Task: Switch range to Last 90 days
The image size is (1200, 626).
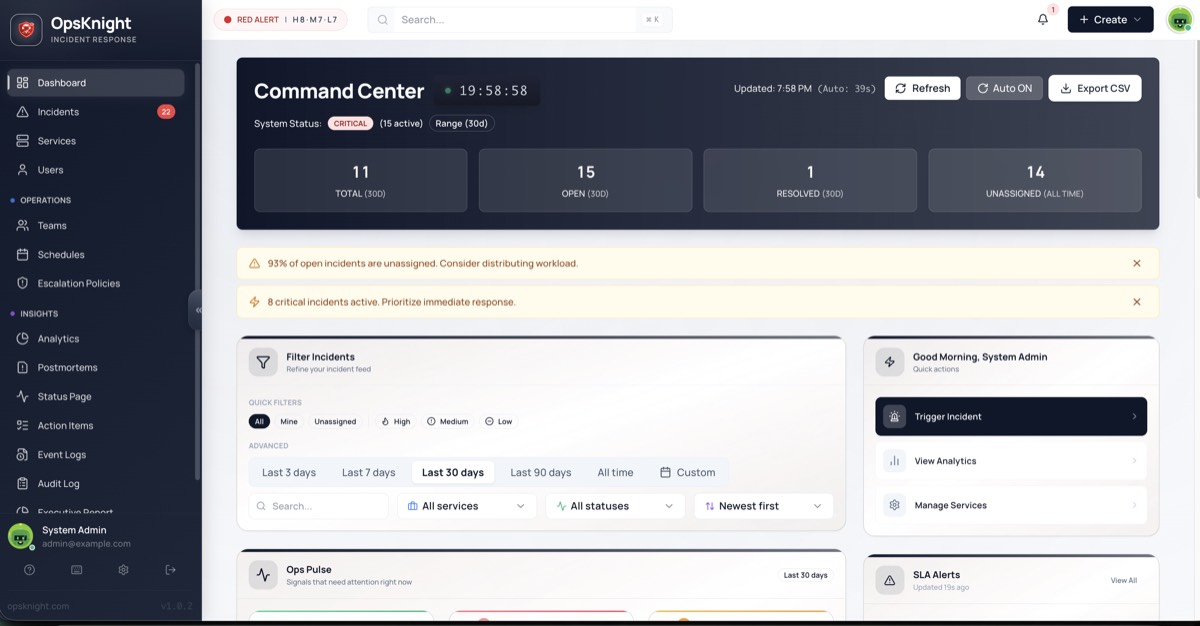Action: (x=540, y=471)
